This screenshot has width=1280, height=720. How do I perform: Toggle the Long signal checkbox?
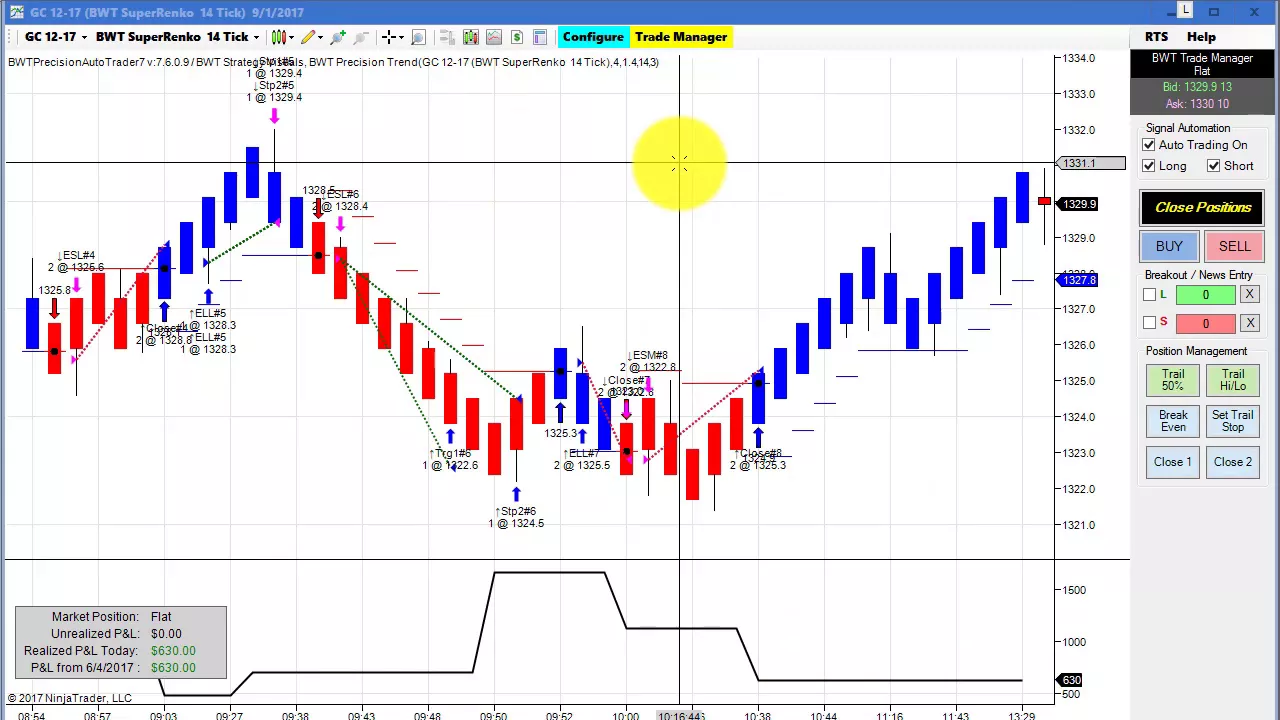tap(1149, 166)
